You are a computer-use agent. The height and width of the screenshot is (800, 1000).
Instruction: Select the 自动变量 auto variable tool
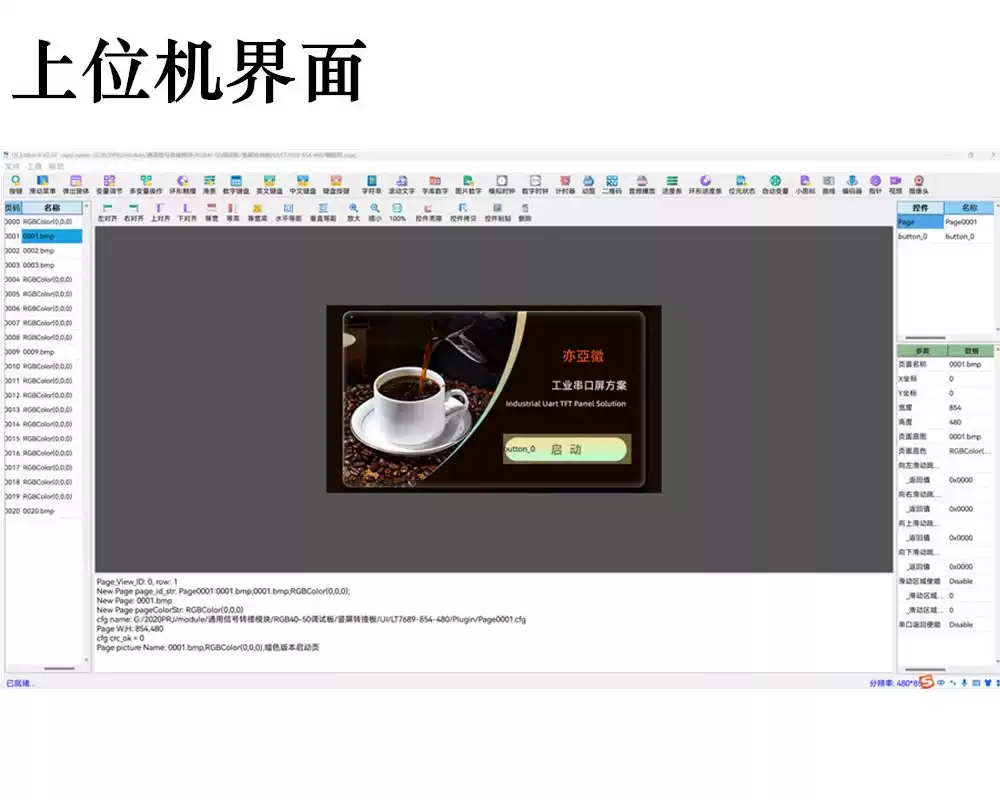[x=775, y=184]
